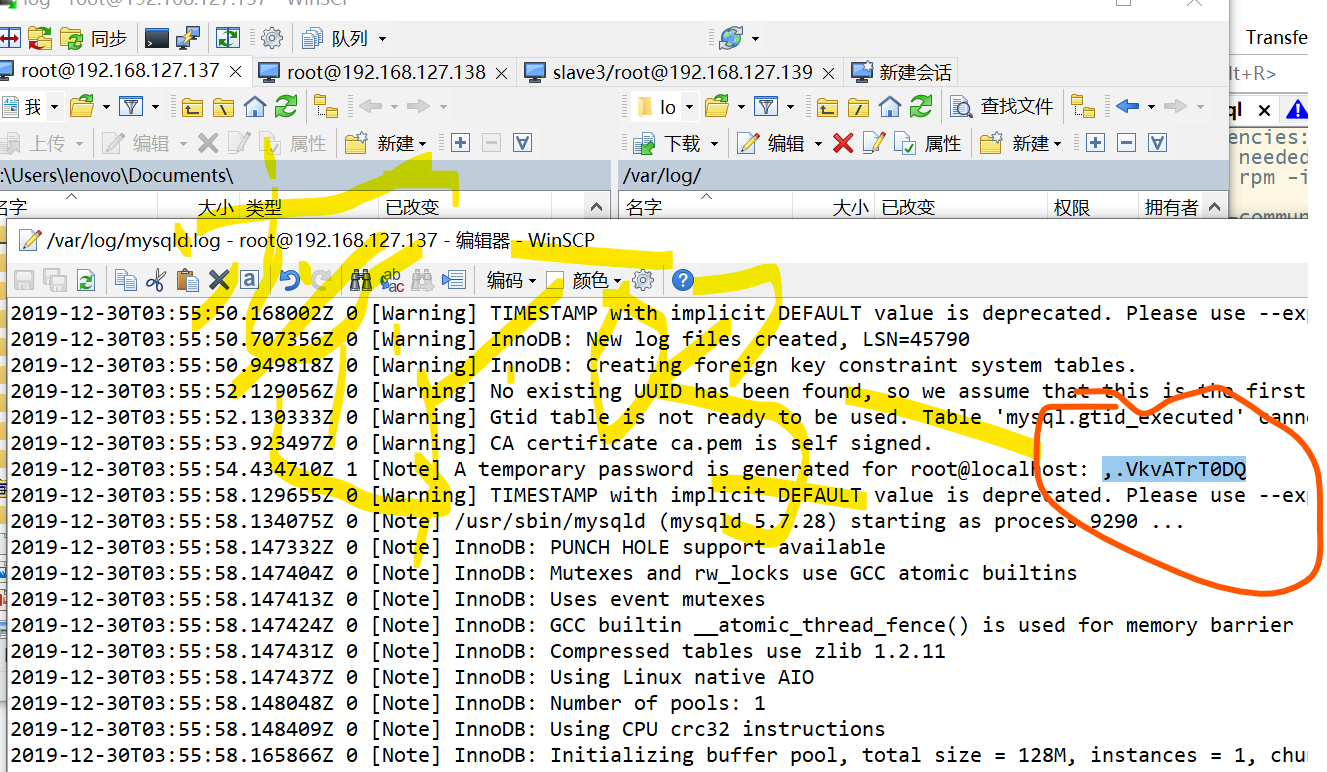Expand the globe transfer settings dropdown
The width and height of the screenshot is (1327, 772).
point(754,38)
